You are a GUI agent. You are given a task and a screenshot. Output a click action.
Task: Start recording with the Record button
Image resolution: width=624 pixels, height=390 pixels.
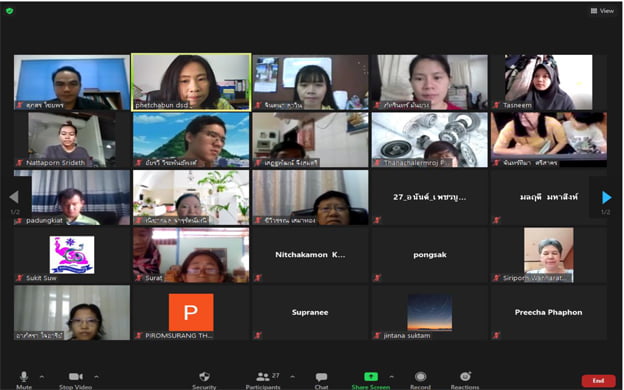420,379
